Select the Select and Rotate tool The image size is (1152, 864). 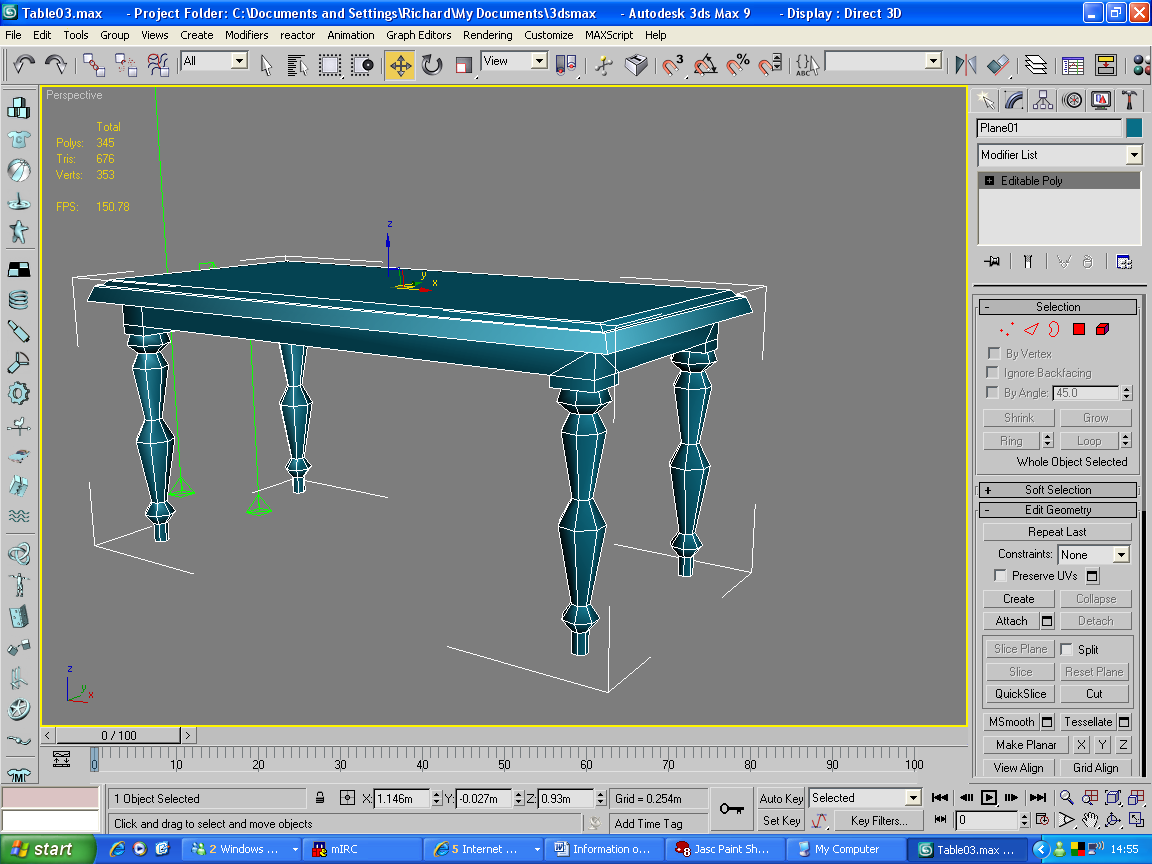432,65
